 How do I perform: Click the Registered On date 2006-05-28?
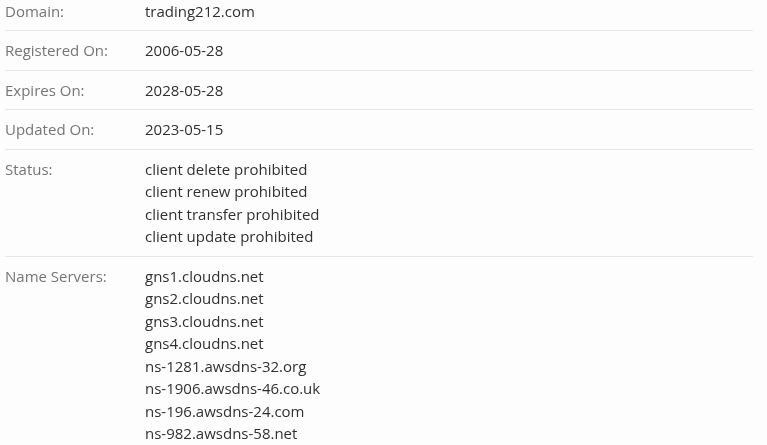184,51
